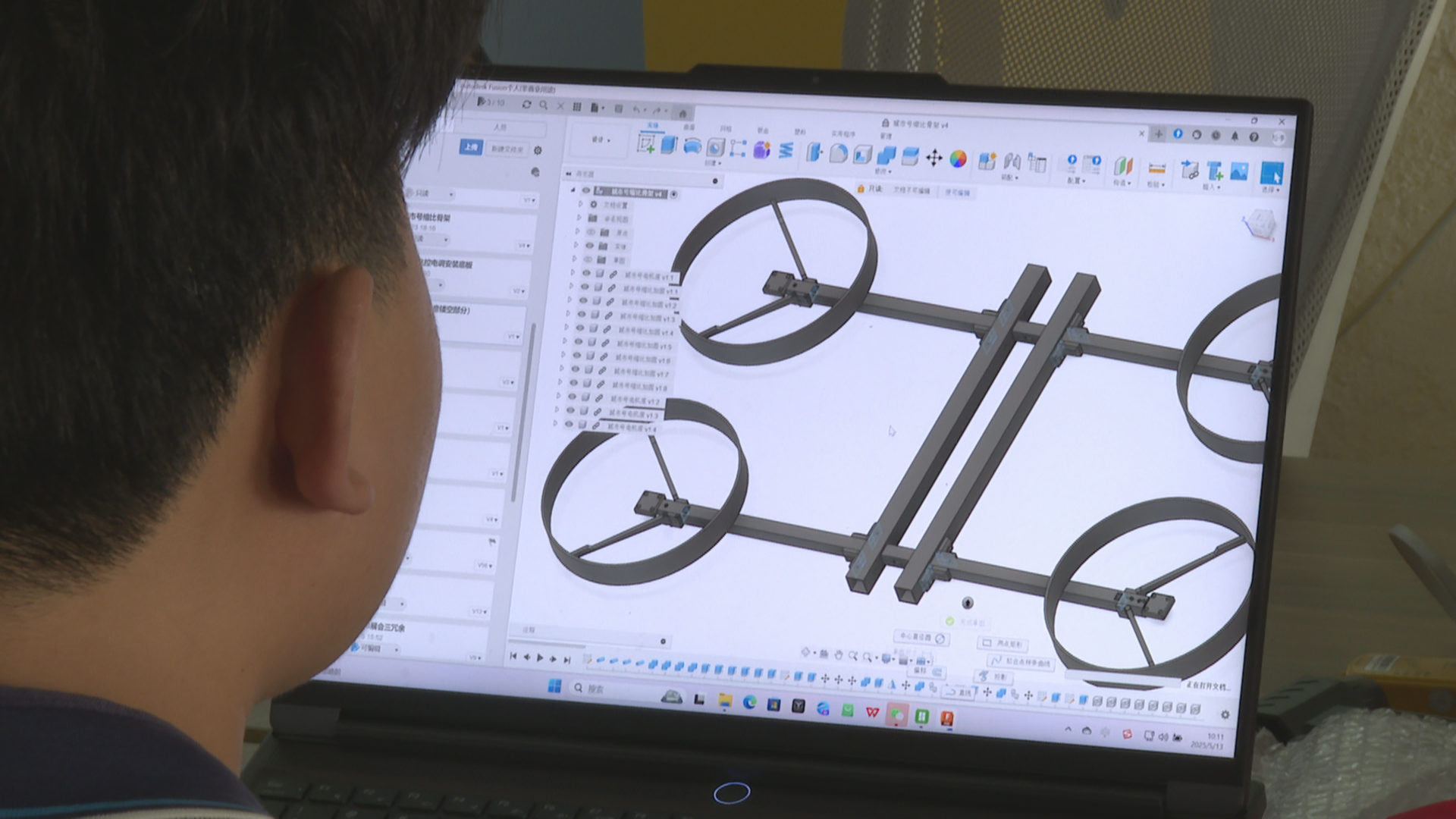Select the Measure ruler tool
Screen dimensions: 1456x819
tap(1156, 168)
